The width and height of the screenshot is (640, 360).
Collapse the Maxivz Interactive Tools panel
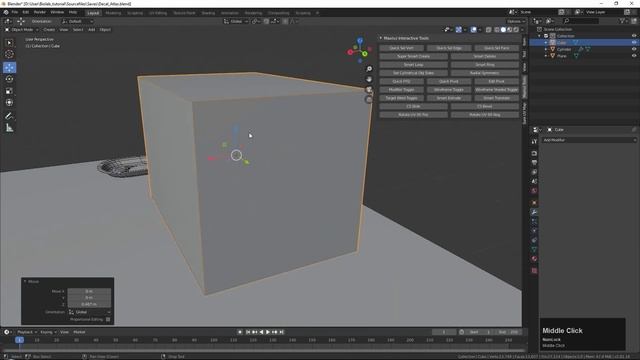click(x=381, y=38)
